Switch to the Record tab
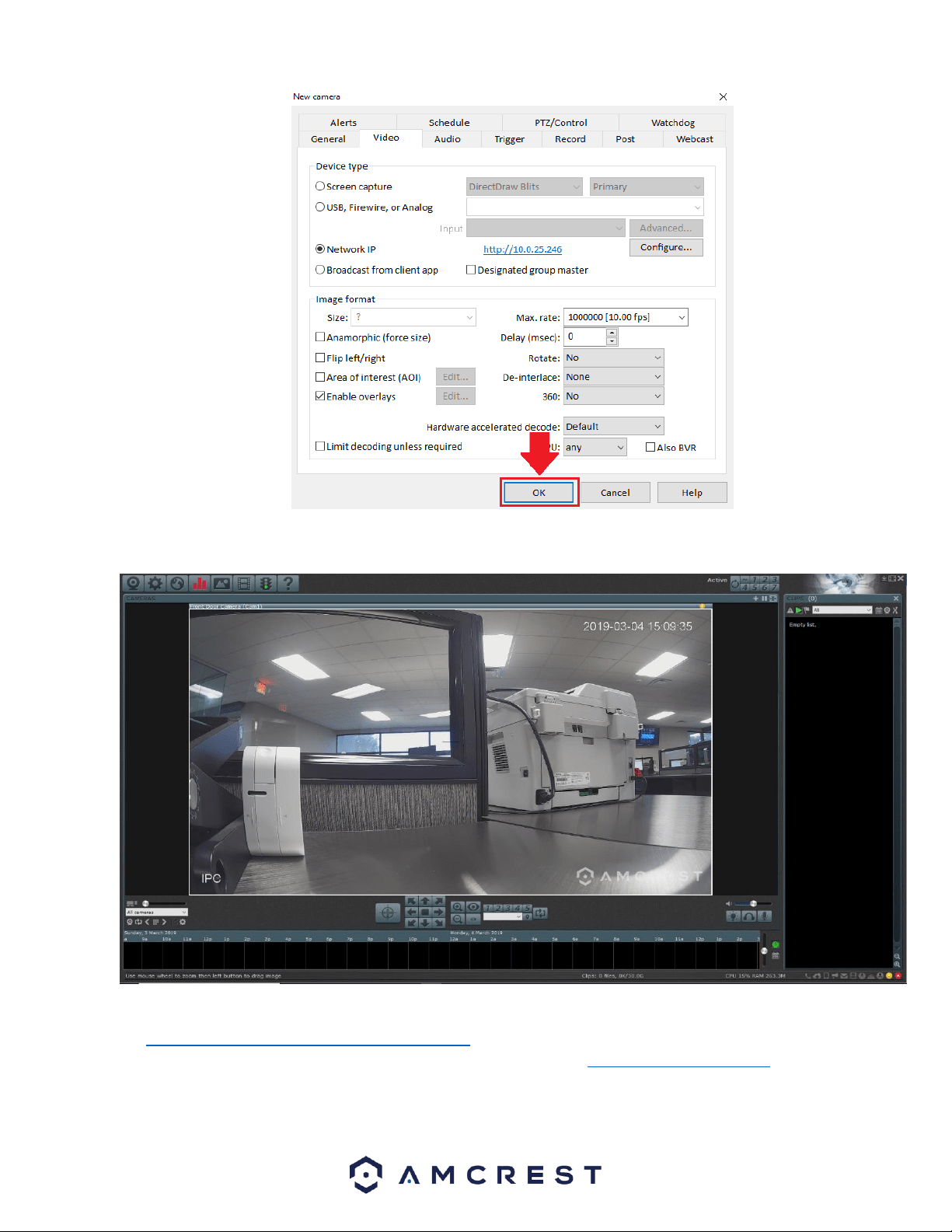Image resolution: width=952 pixels, height=1232 pixels. [570, 139]
